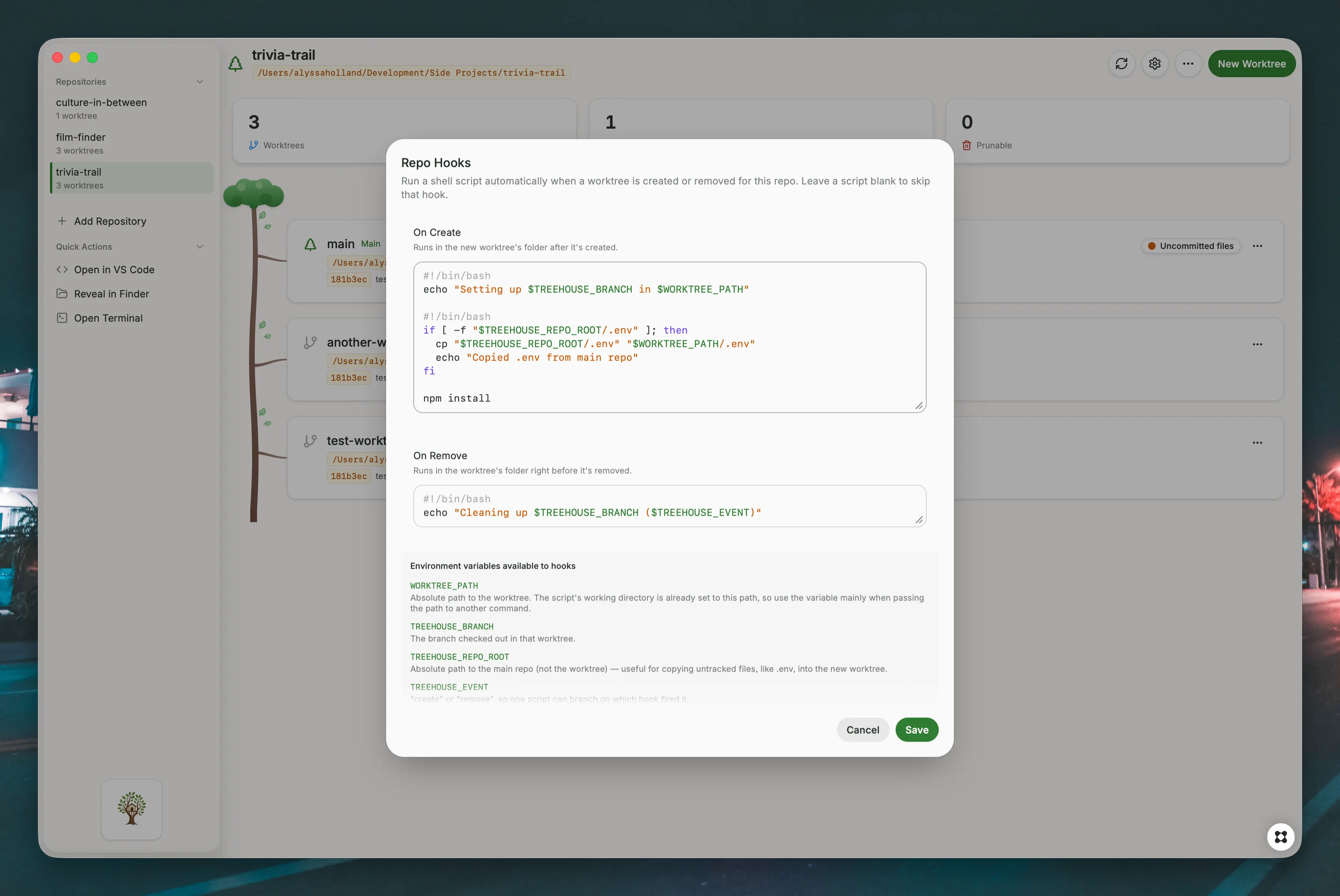Select film-finder repository
Screen dimensions: 1340x896
(131, 143)
